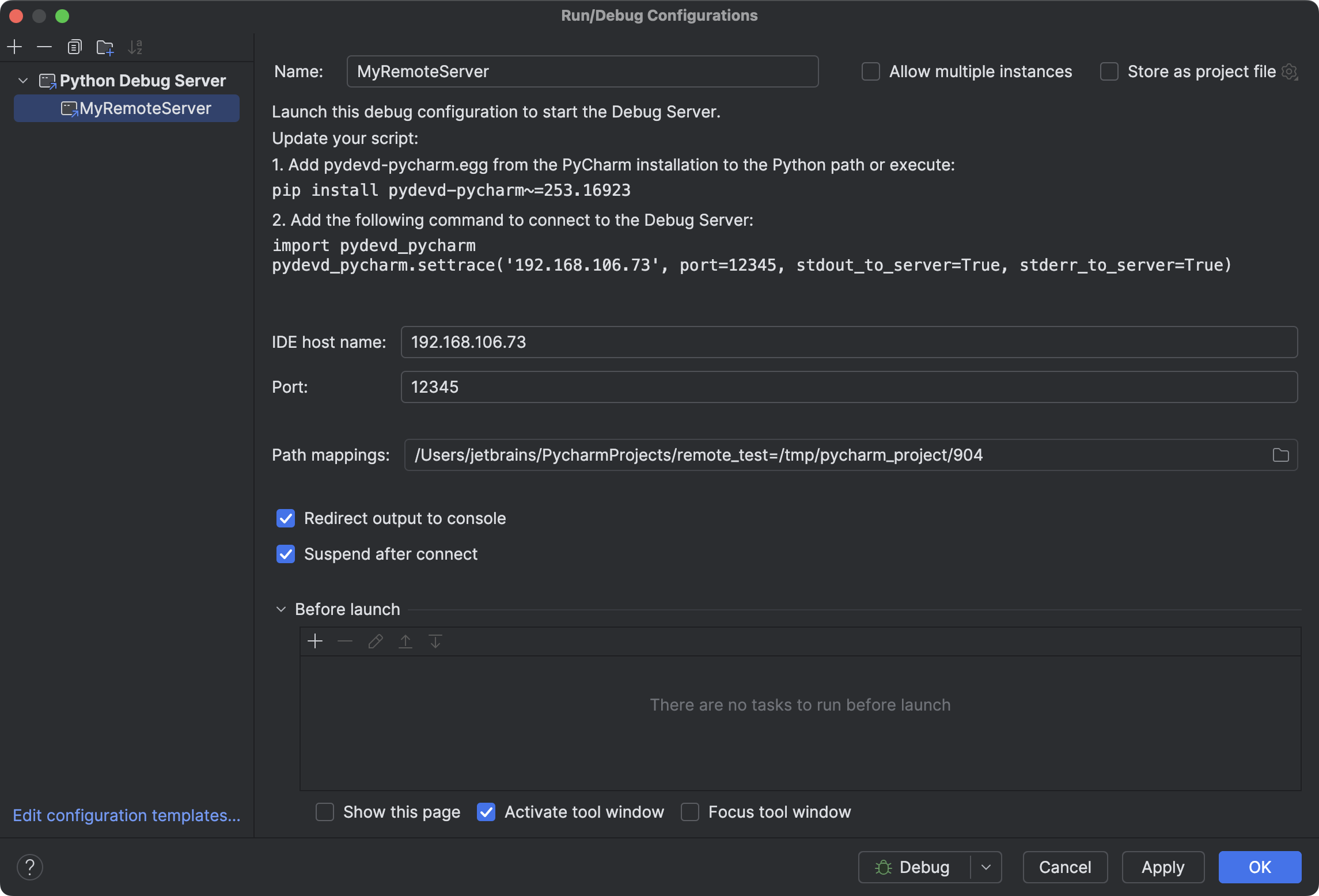Open the Debug button dropdown options
The image size is (1319, 896).
tap(986, 867)
